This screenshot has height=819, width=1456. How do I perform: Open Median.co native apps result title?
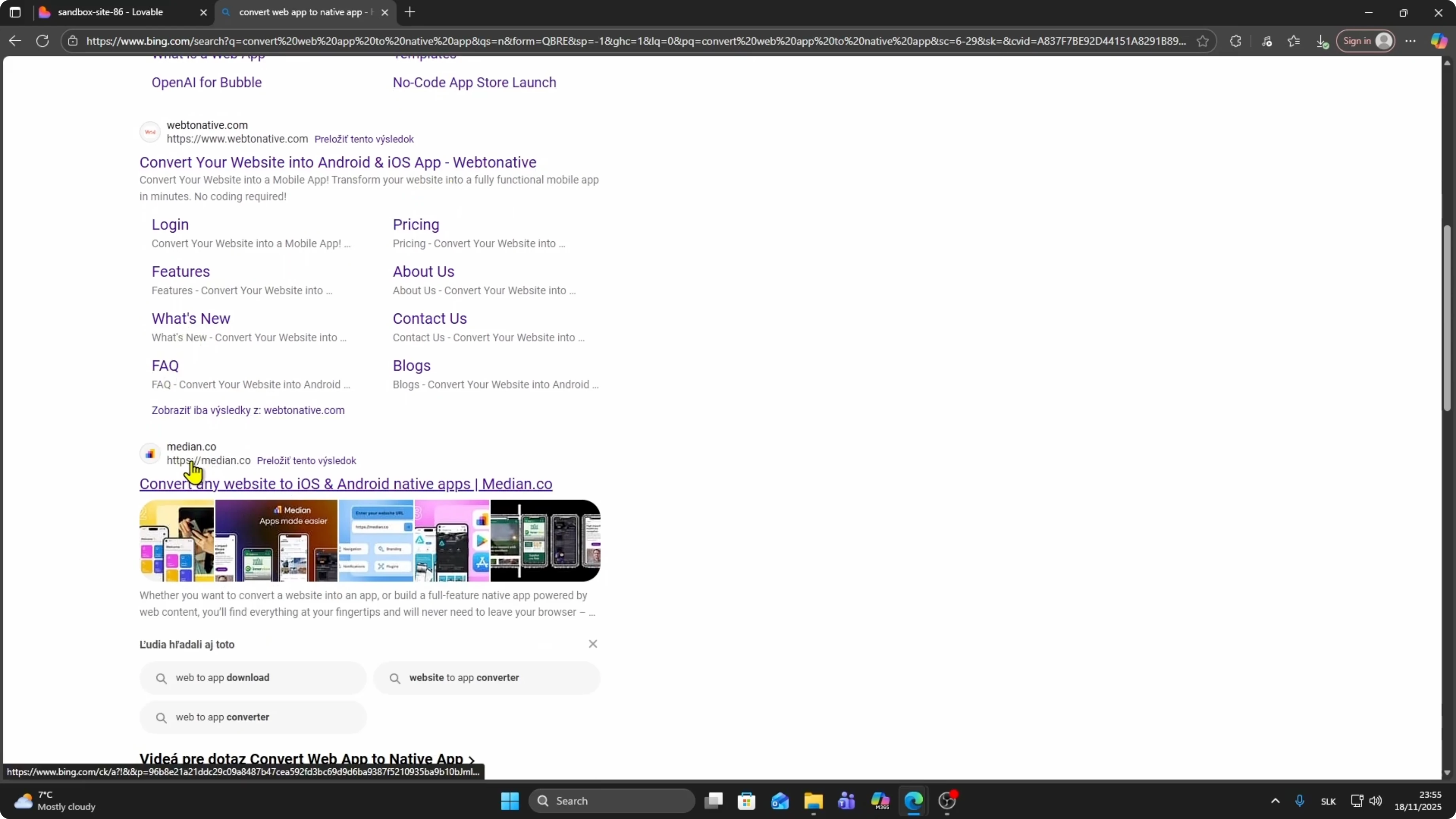pyautogui.click(x=346, y=484)
